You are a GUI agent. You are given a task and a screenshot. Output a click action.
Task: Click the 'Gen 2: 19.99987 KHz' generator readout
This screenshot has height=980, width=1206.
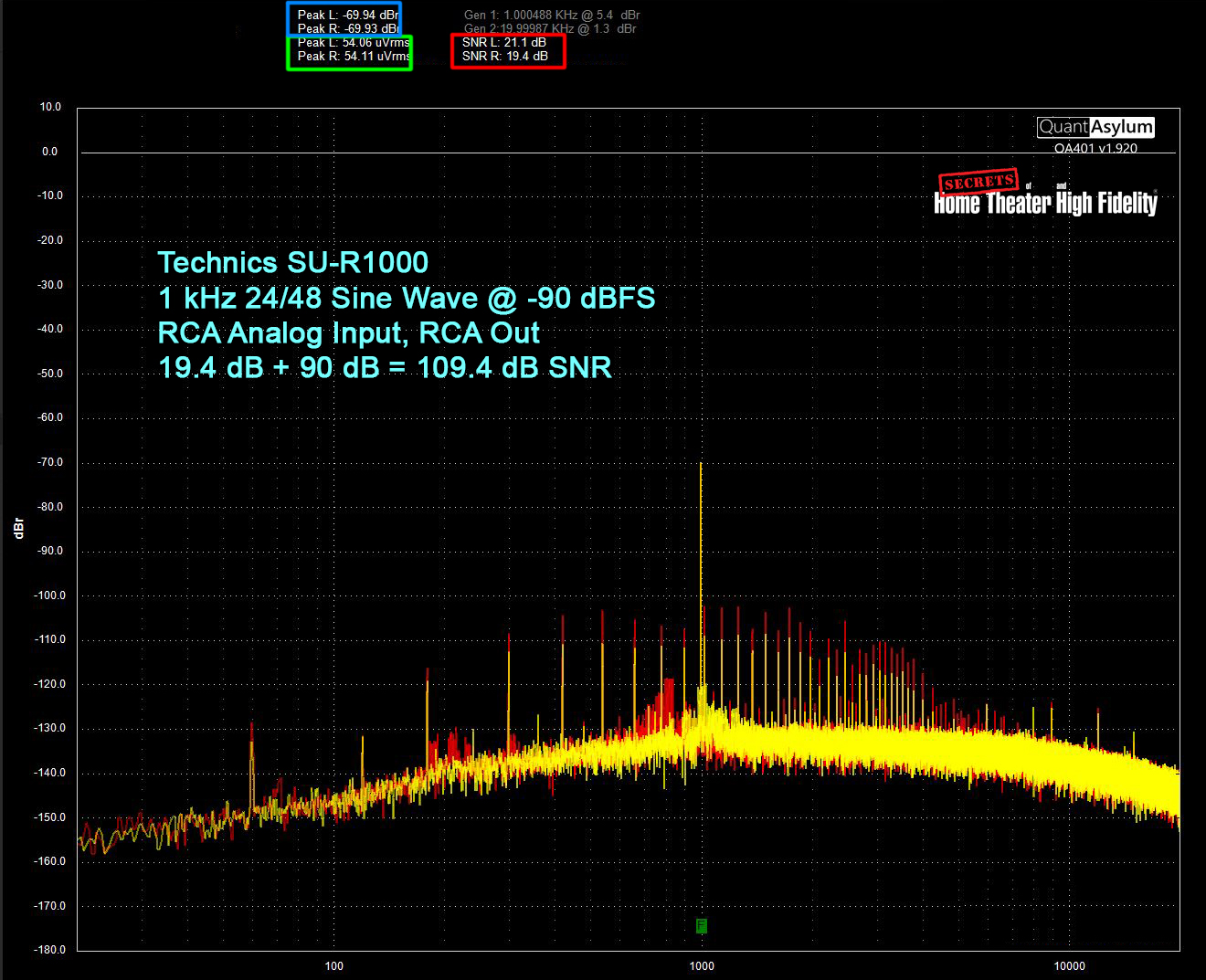[x=550, y=28]
